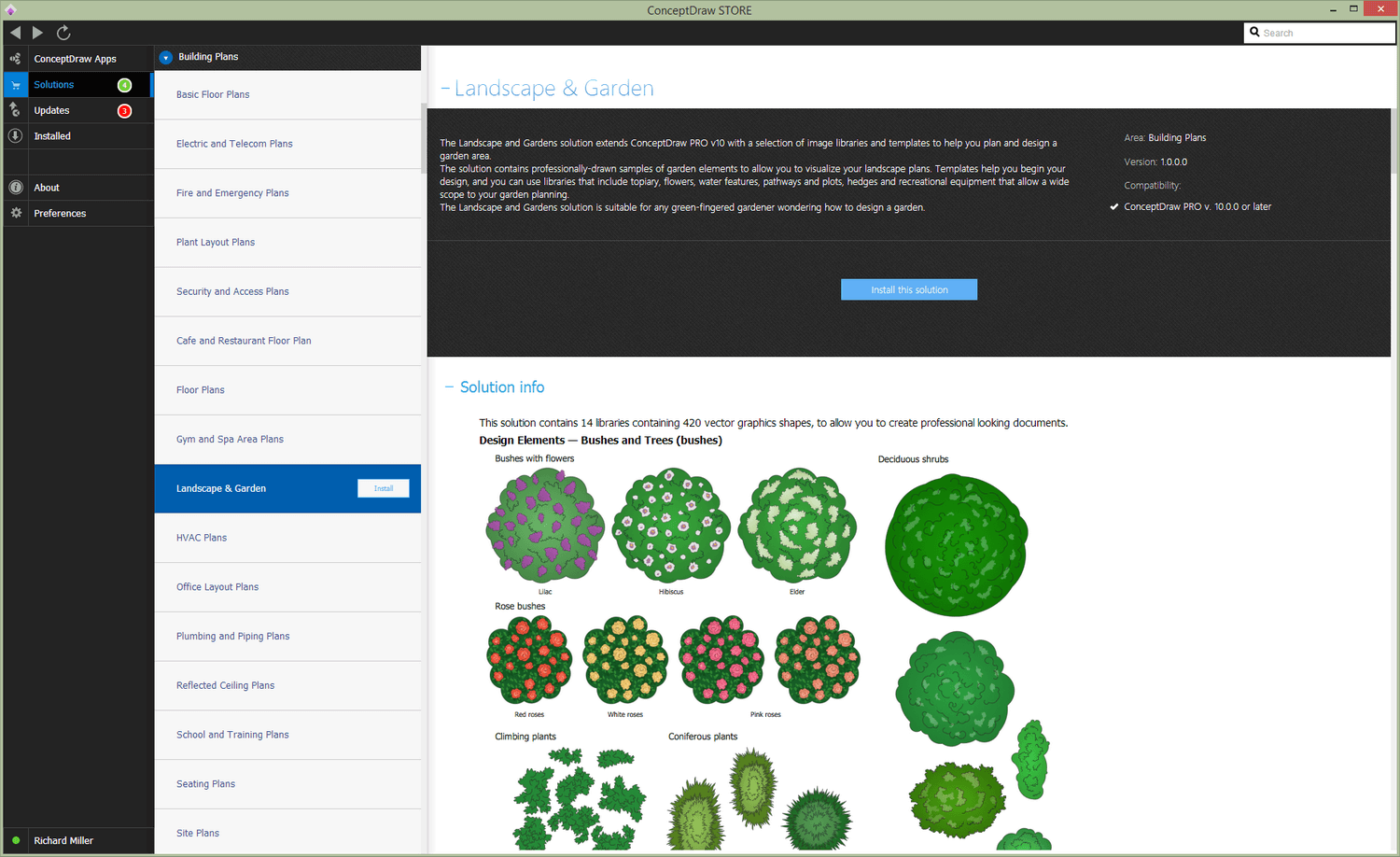Click the green Solutions count badge
Image resolution: width=1400 pixels, height=857 pixels.
124,85
